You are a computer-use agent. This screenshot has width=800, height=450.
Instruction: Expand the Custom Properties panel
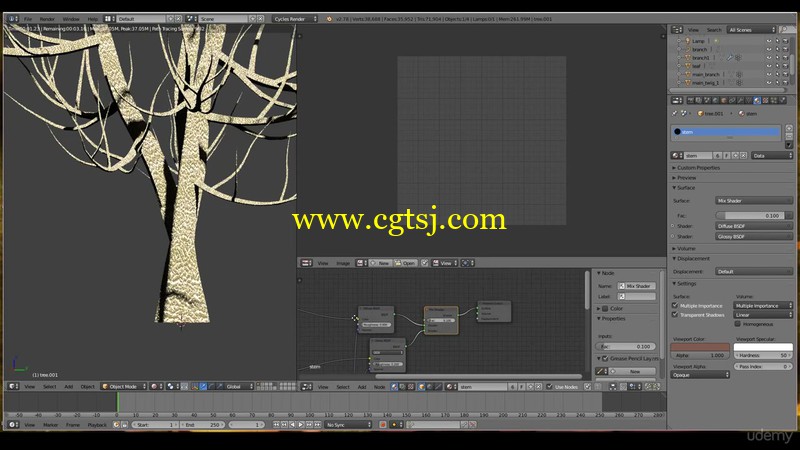[x=697, y=167]
